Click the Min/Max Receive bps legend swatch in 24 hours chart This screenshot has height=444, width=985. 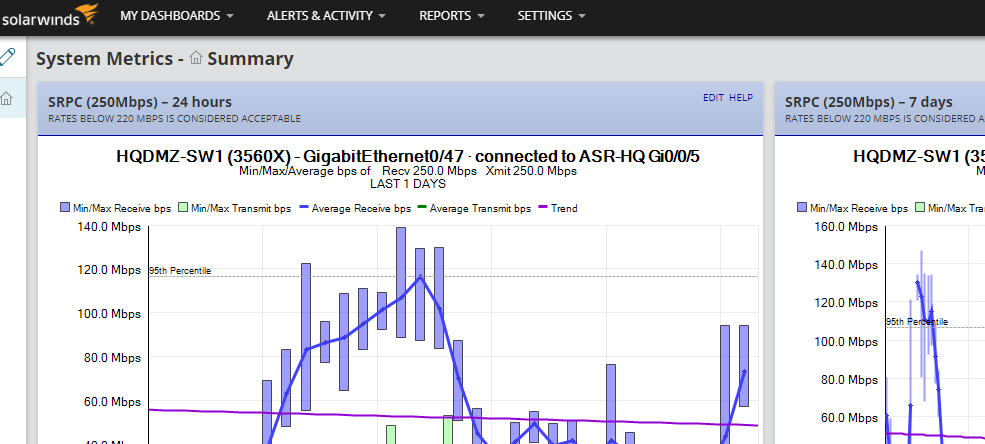tap(65, 208)
